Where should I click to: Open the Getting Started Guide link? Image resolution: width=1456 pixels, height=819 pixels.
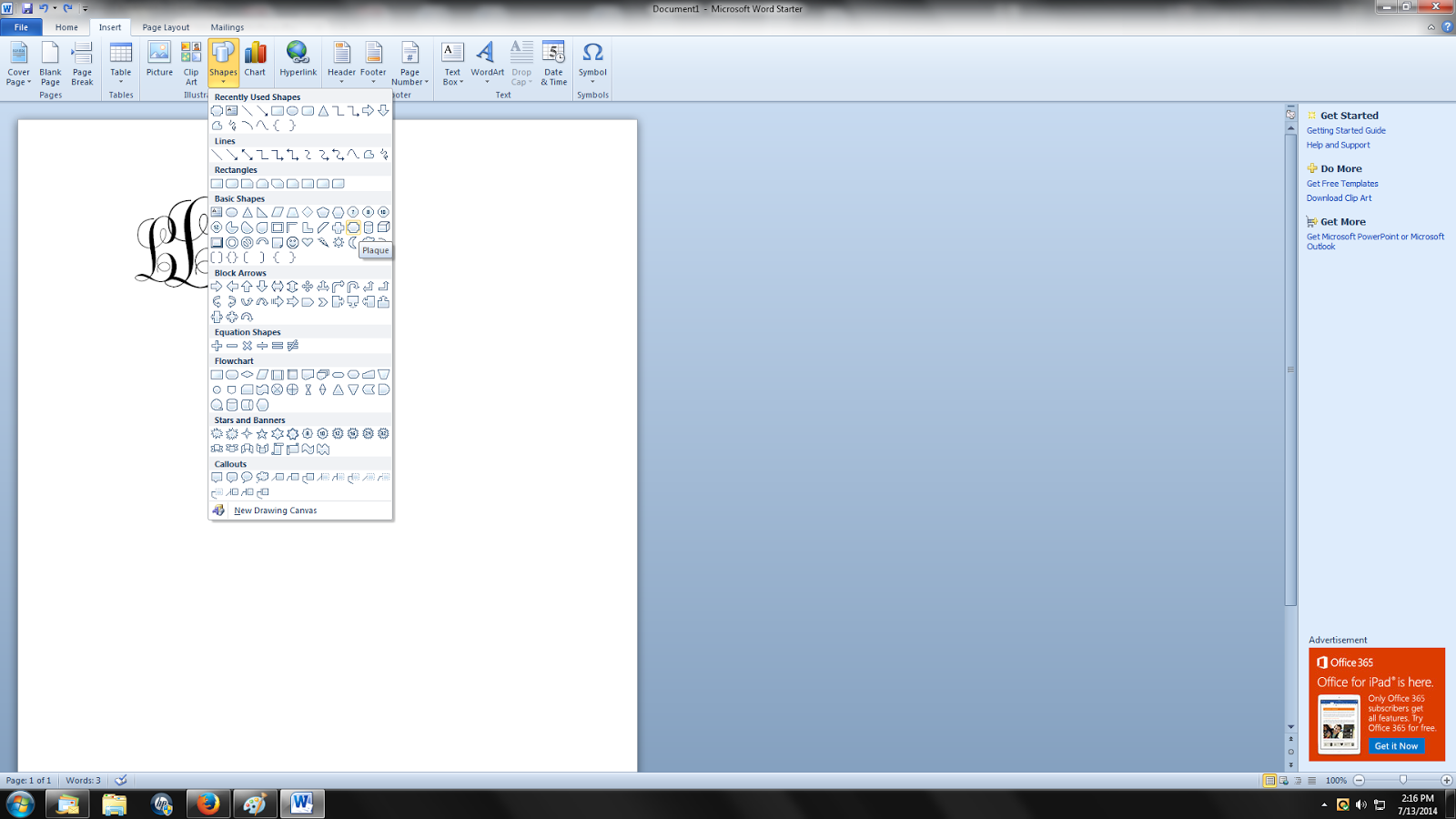(1346, 131)
